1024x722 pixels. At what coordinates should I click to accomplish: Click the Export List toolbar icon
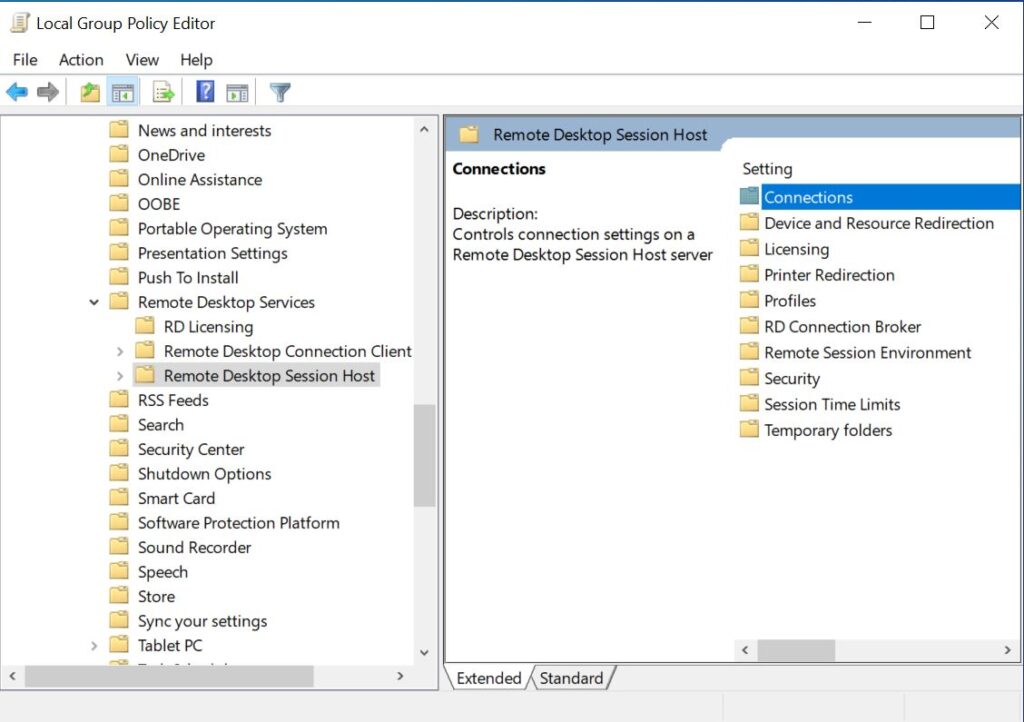[x=162, y=91]
